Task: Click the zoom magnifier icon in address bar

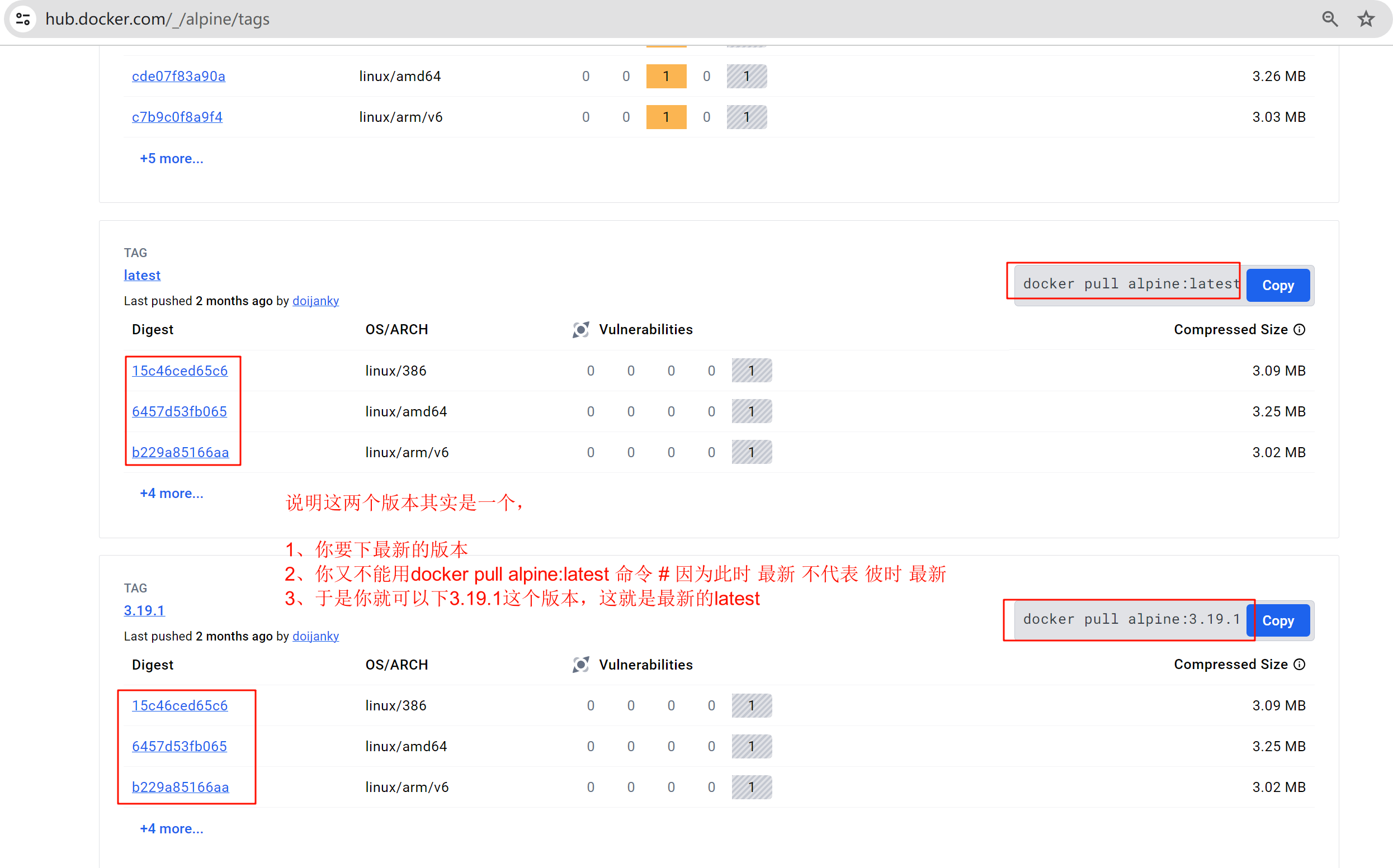Action: pyautogui.click(x=1330, y=19)
